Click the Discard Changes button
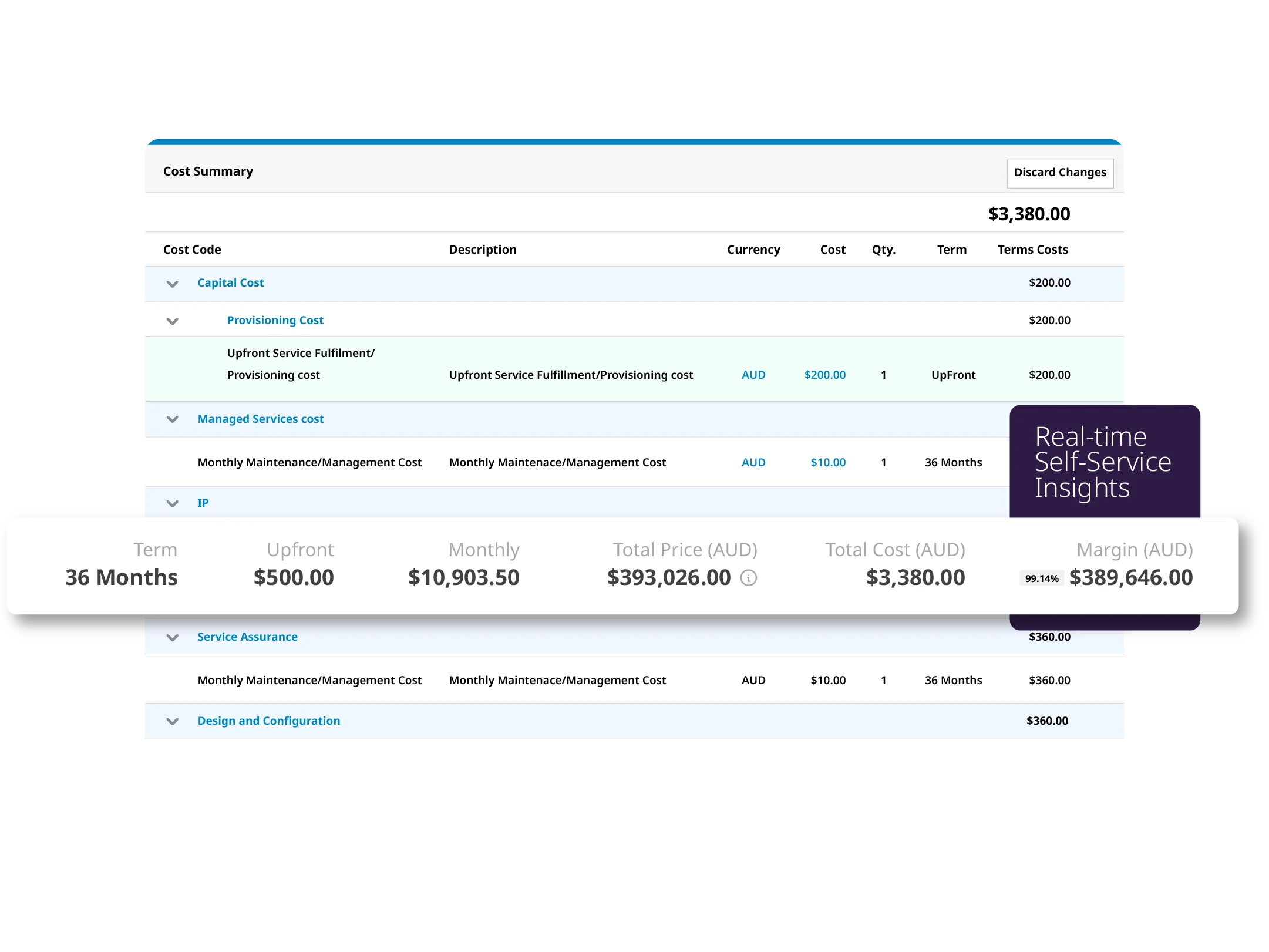 [1059, 173]
